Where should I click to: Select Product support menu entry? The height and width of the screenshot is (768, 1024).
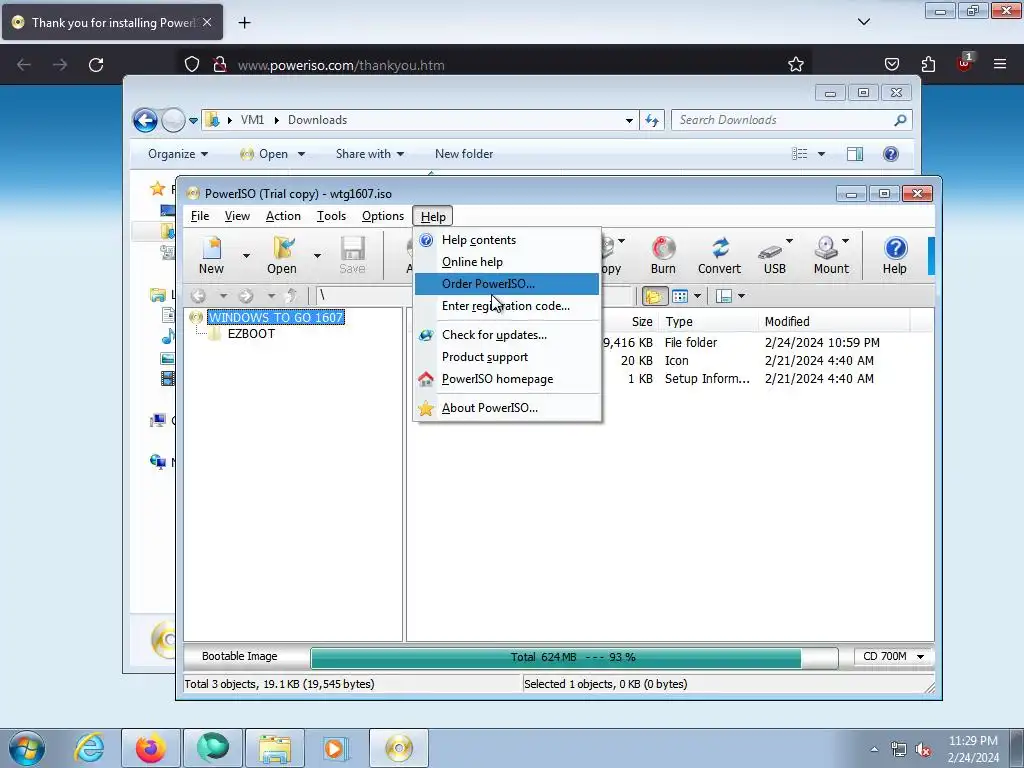507,357
